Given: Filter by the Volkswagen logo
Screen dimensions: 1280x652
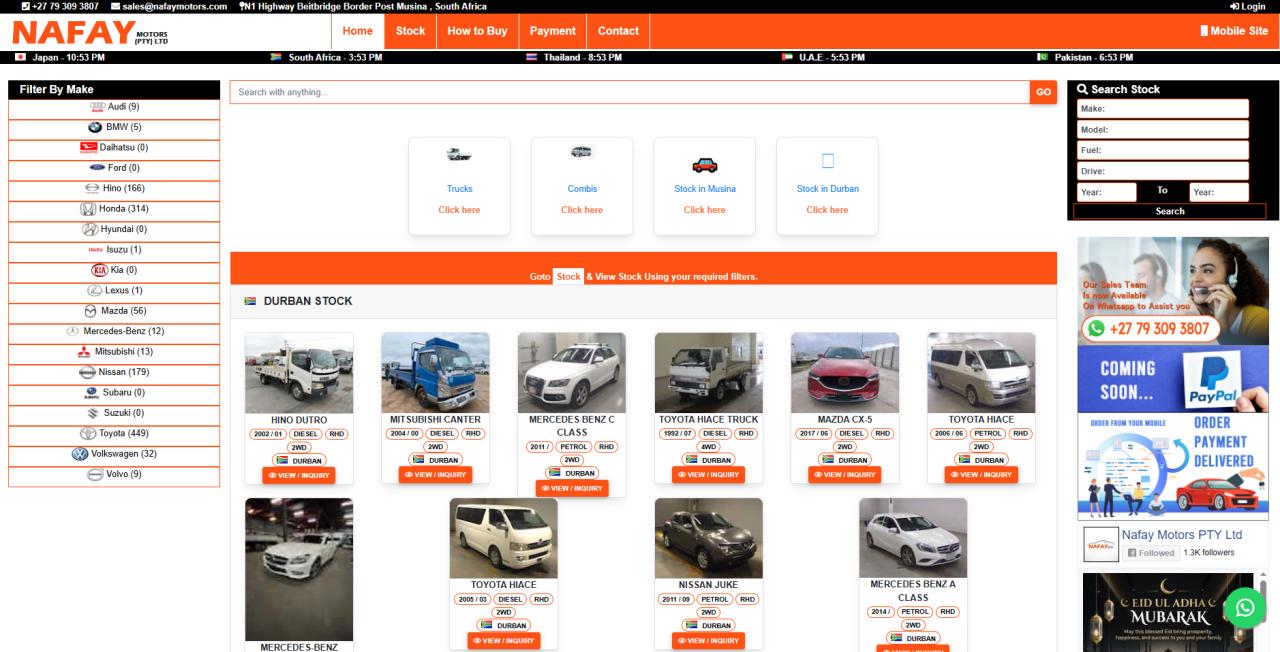Looking at the screenshot, I should pyautogui.click(x=80, y=454).
